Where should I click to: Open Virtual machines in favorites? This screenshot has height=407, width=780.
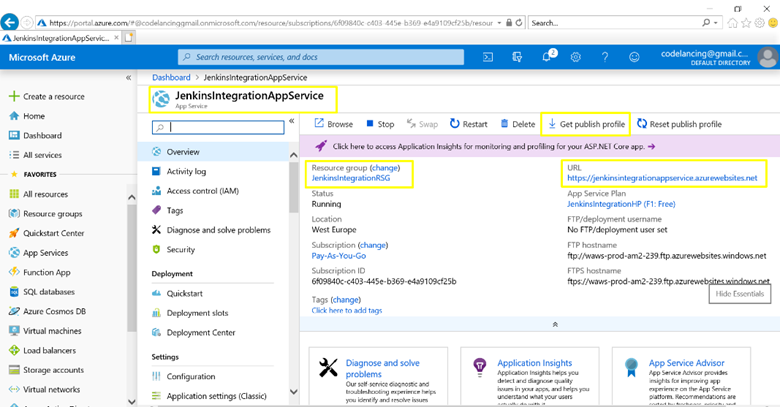click(45, 331)
